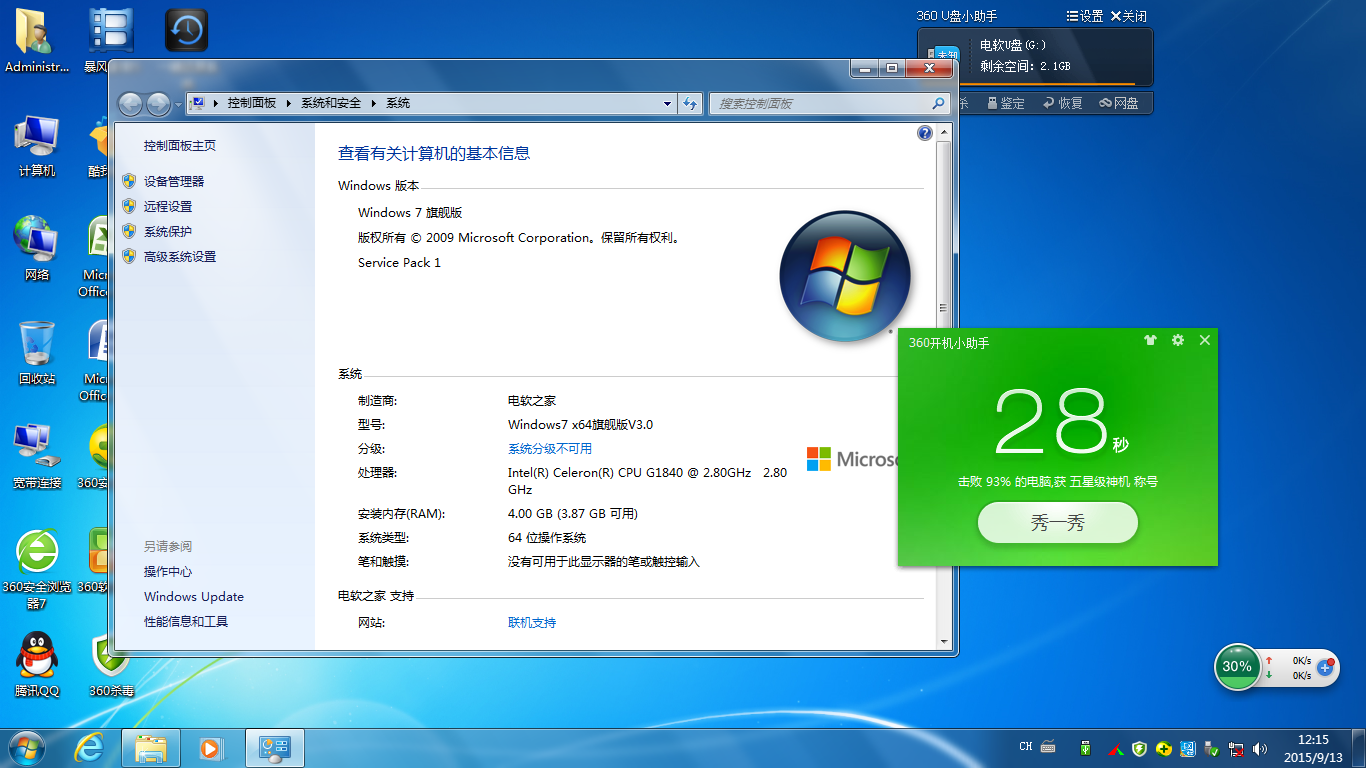Image resolution: width=1366 pixels, height=768 pixels.
Task: Select the clock-arrow backup desktop icon
Action: [186, 30]
